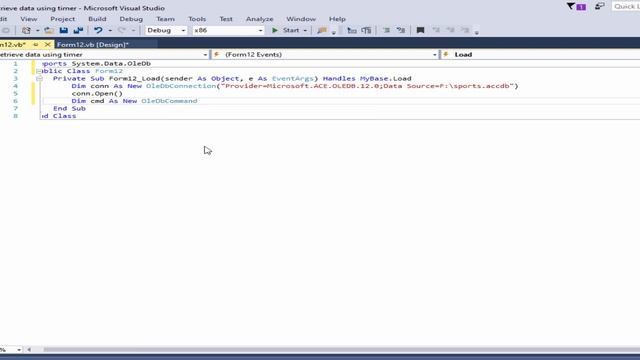Viewport: 640px width, 360px height.
Task: Open toolbar overflow options at far right
Action: point(476,32)
